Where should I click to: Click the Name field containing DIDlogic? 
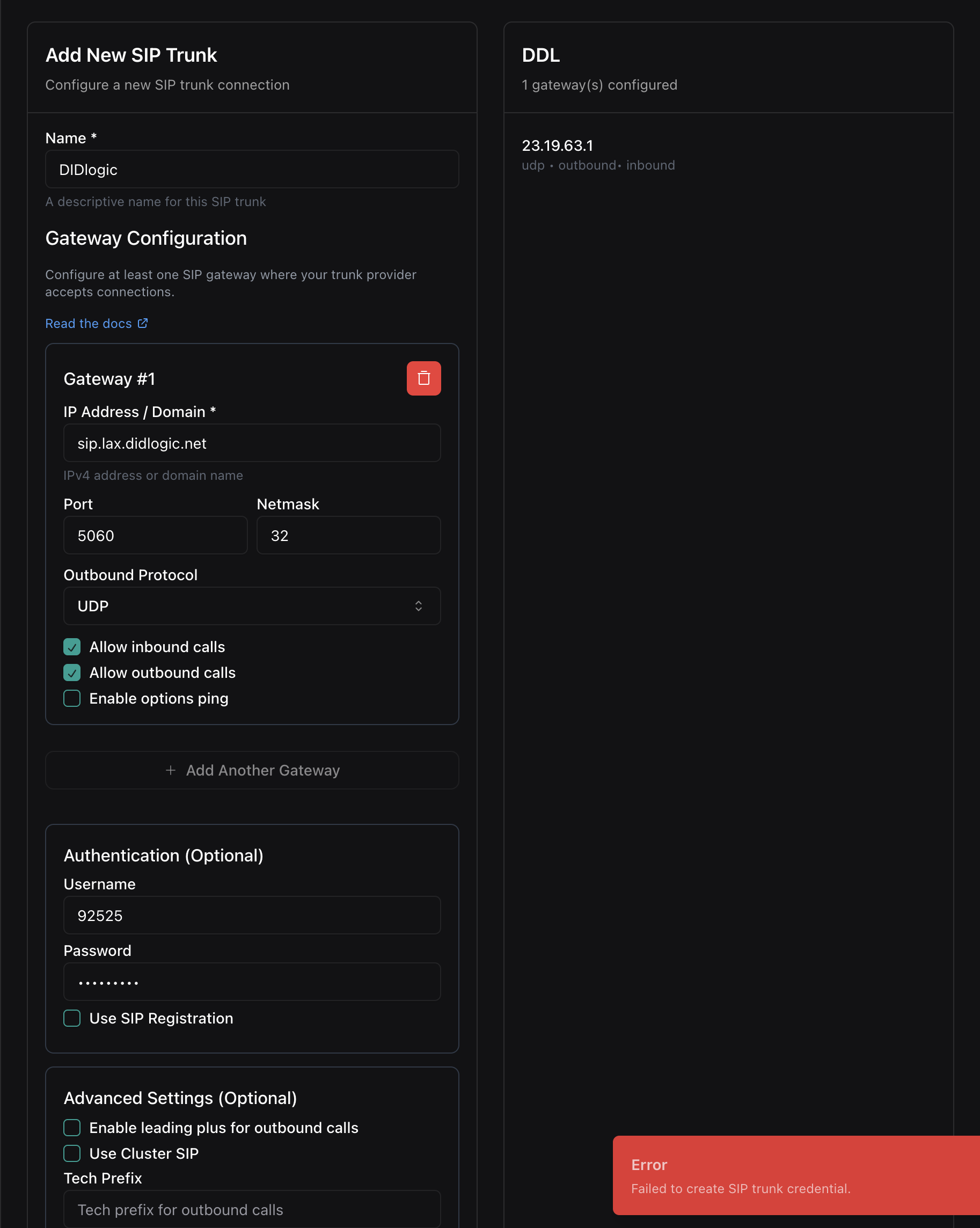pos(252,169)
